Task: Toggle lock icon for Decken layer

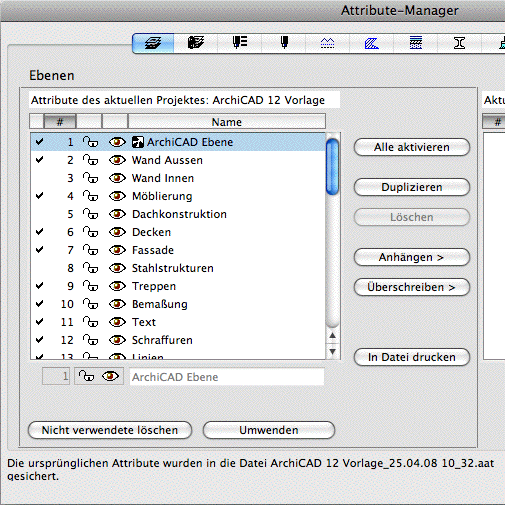Action: coord(90,232)
